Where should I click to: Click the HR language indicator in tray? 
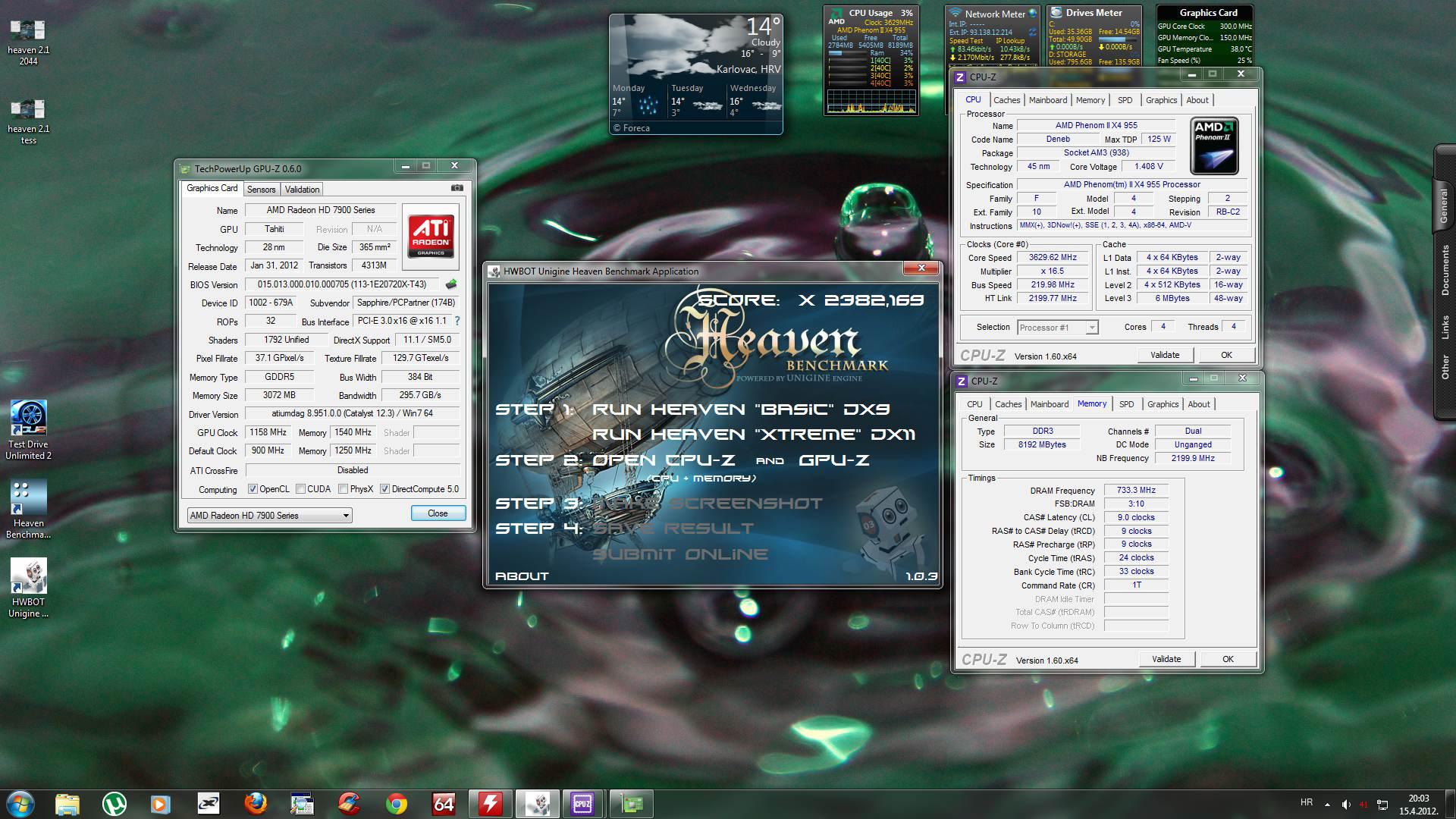(x=1307, y=802)
